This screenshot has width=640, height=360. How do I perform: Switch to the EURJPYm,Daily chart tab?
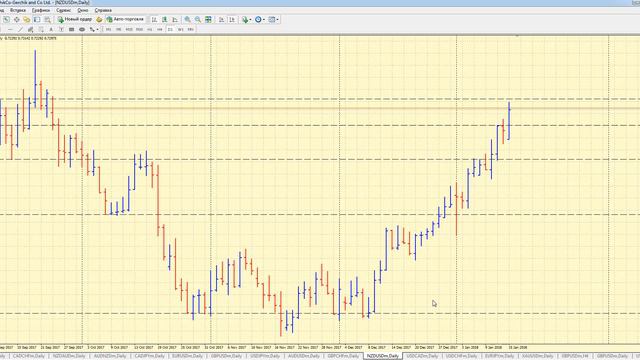point(499,356)
